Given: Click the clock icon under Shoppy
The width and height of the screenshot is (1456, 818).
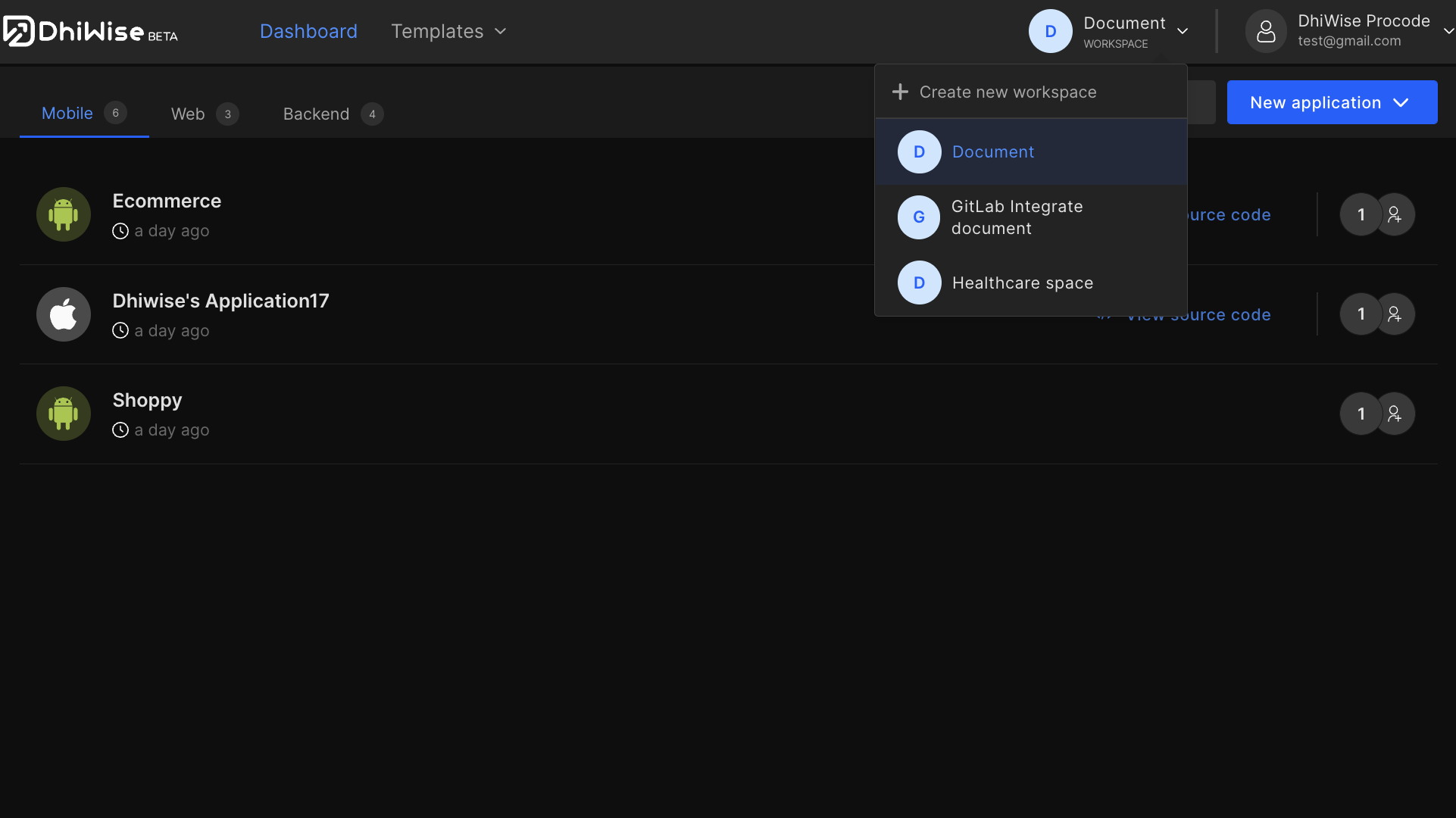Looking at the screenshot, I should (120, 430).
